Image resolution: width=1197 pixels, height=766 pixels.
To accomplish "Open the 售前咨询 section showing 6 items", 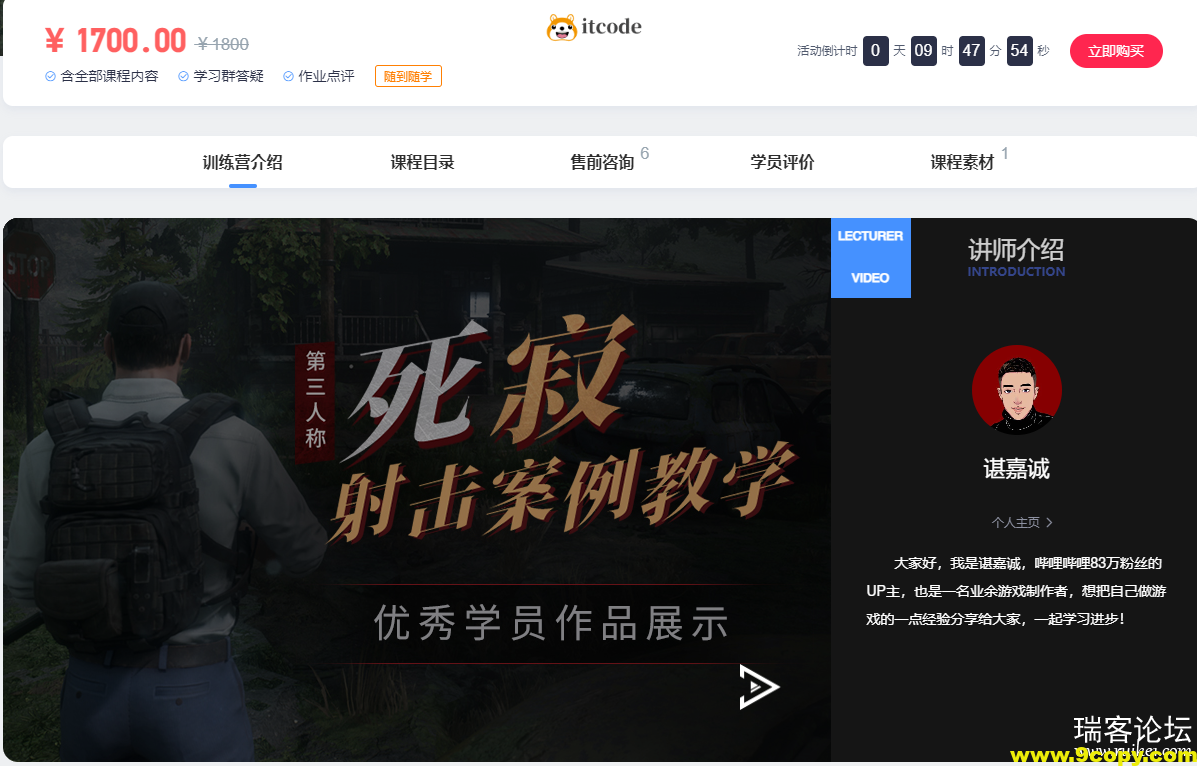I will click(600, 162).
